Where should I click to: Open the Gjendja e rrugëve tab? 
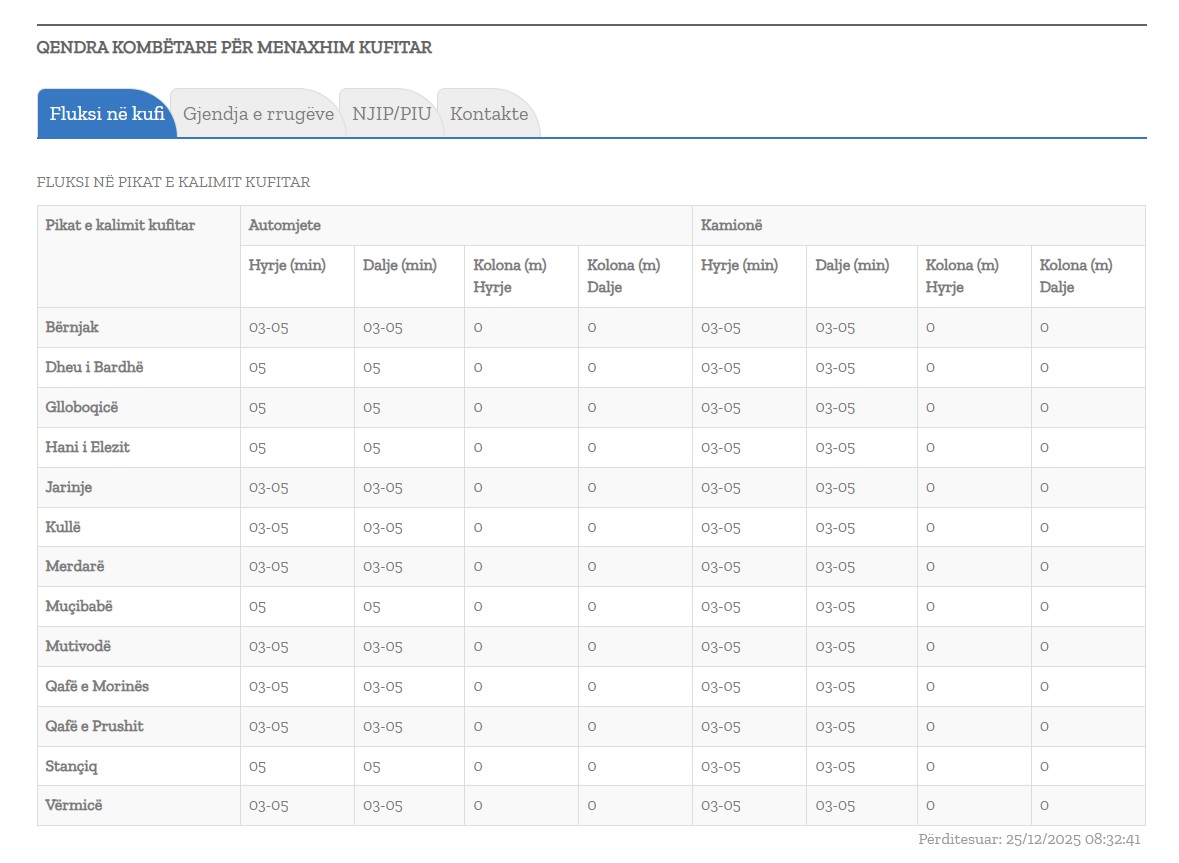click(258, 114)
